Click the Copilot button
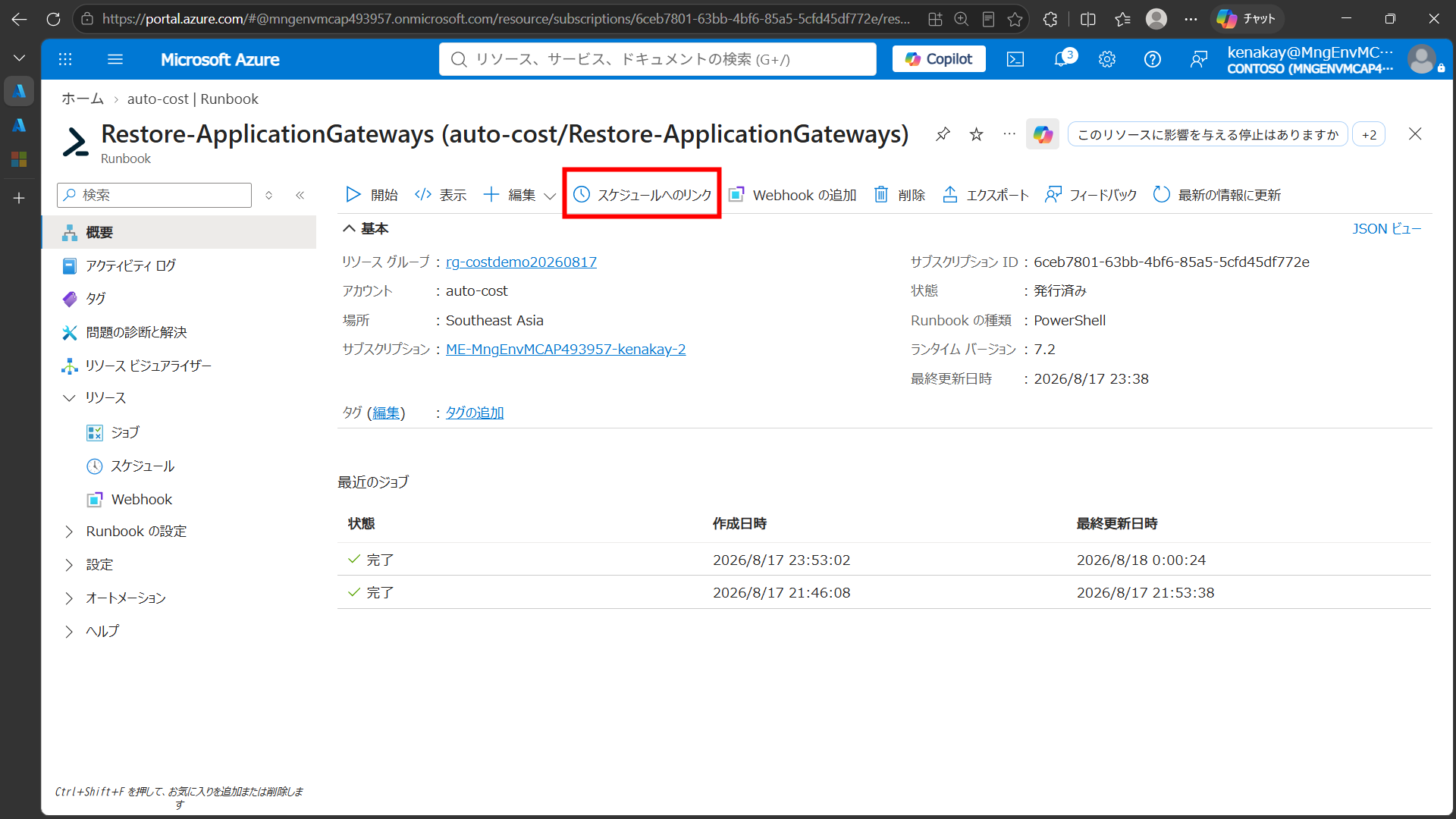 (939, 59)
